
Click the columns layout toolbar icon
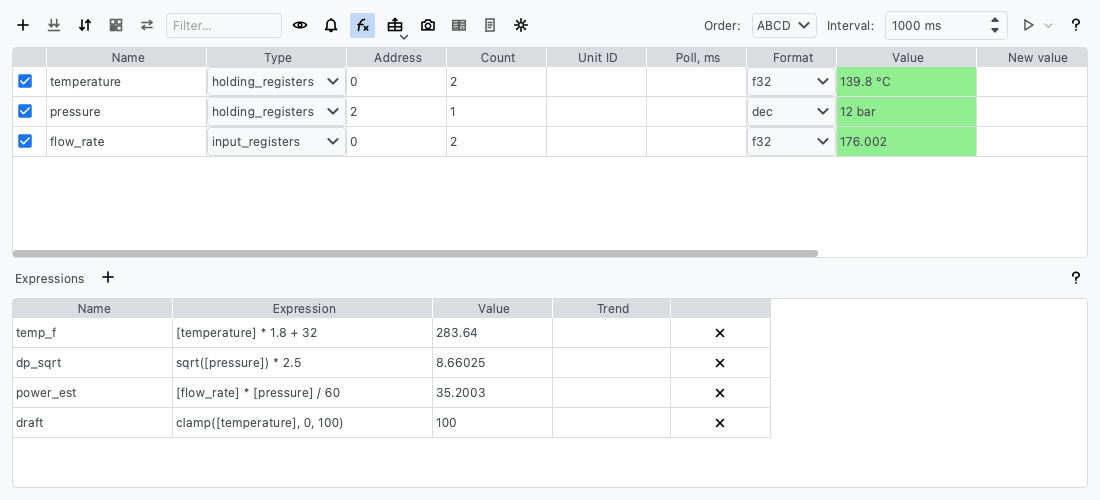[459, 25]
